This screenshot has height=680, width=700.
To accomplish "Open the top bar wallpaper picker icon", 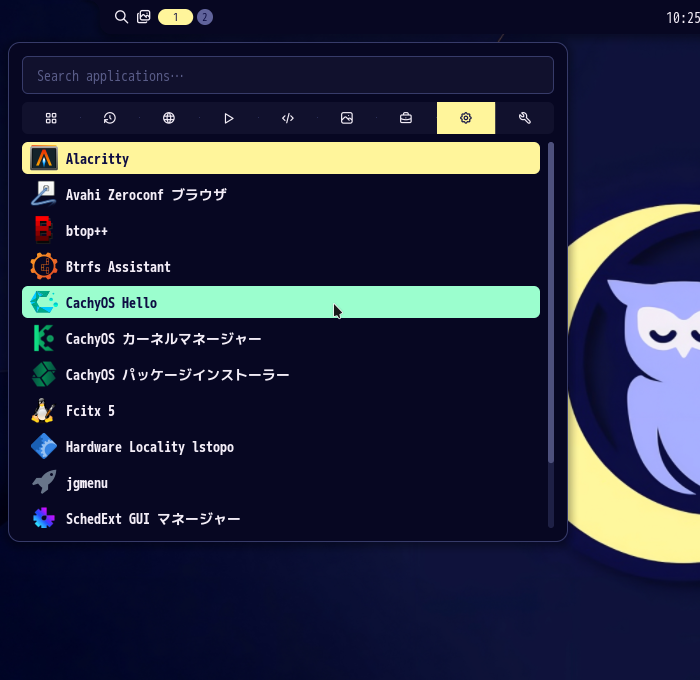I will [x=143, y=17].
